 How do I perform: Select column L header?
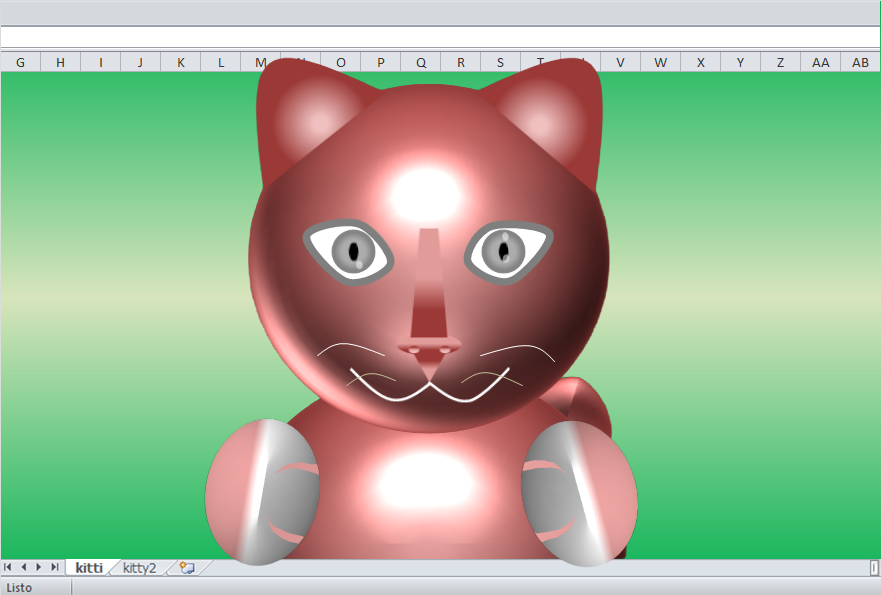(221, 62)
